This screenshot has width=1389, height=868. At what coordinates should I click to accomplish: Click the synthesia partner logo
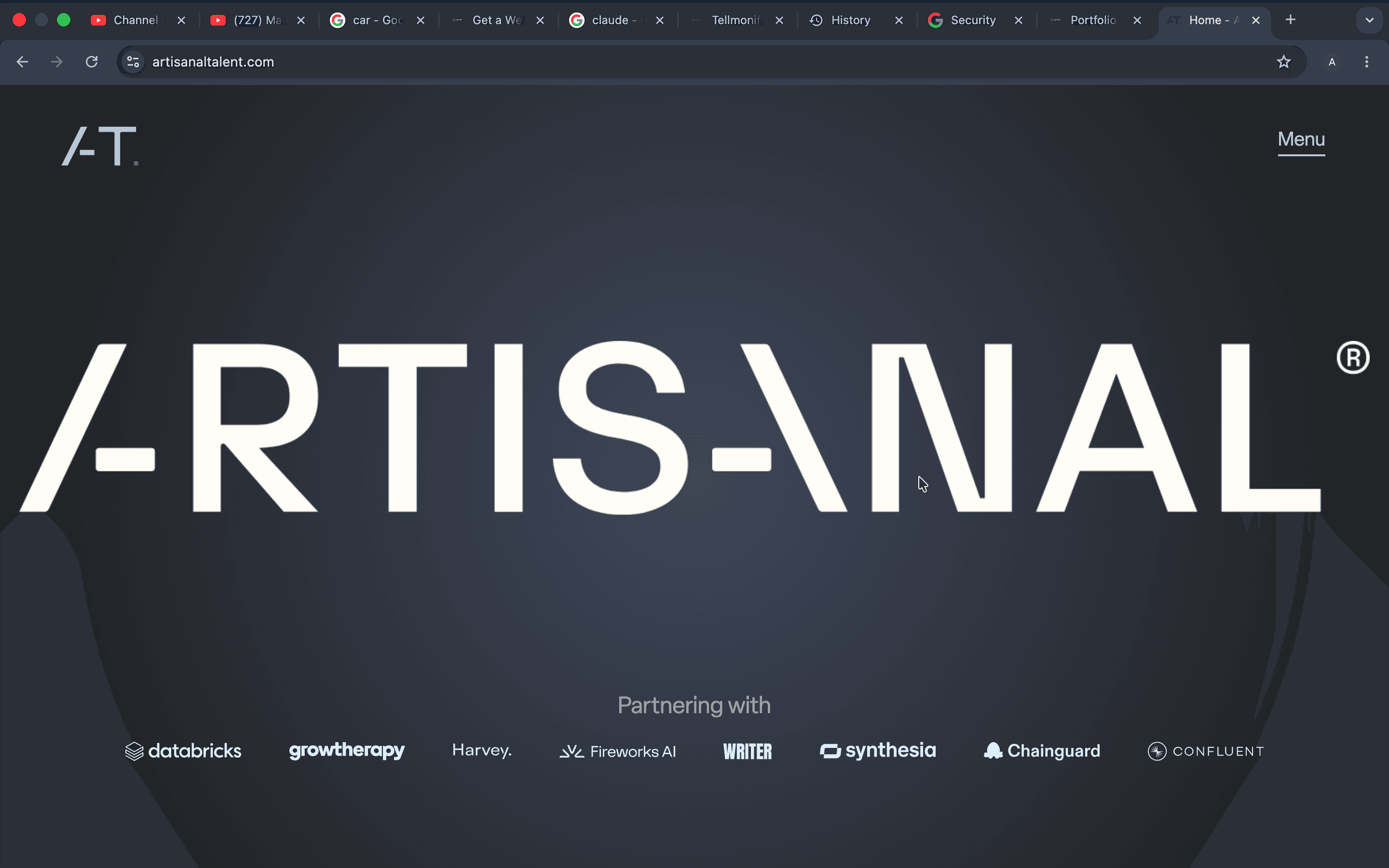tap(878, 751)
